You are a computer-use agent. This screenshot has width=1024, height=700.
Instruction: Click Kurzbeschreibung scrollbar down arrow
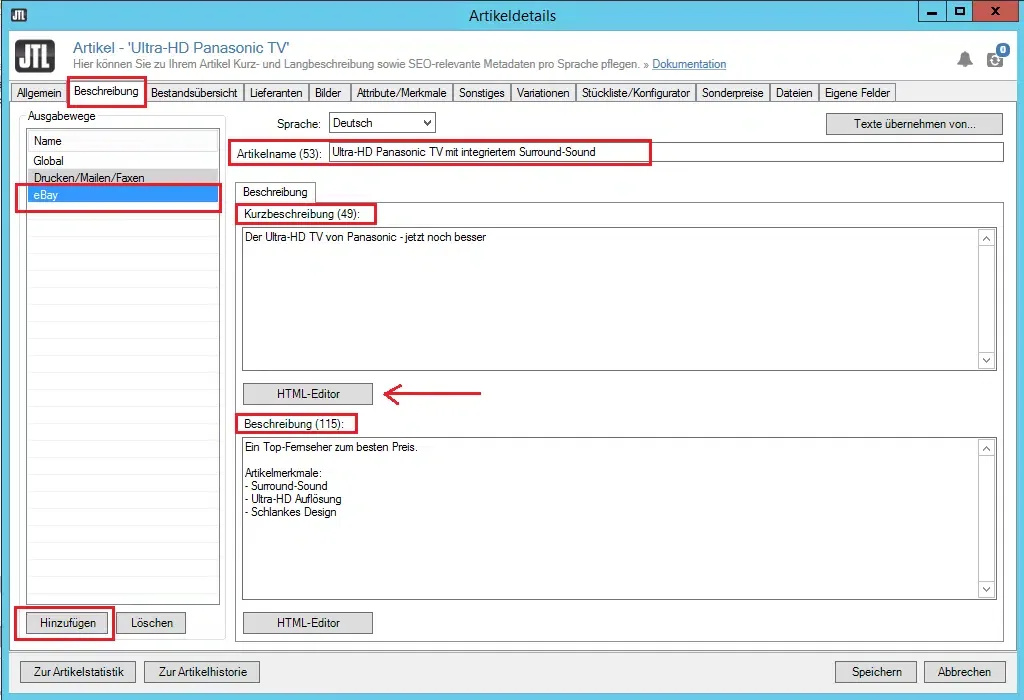point(986,360)
